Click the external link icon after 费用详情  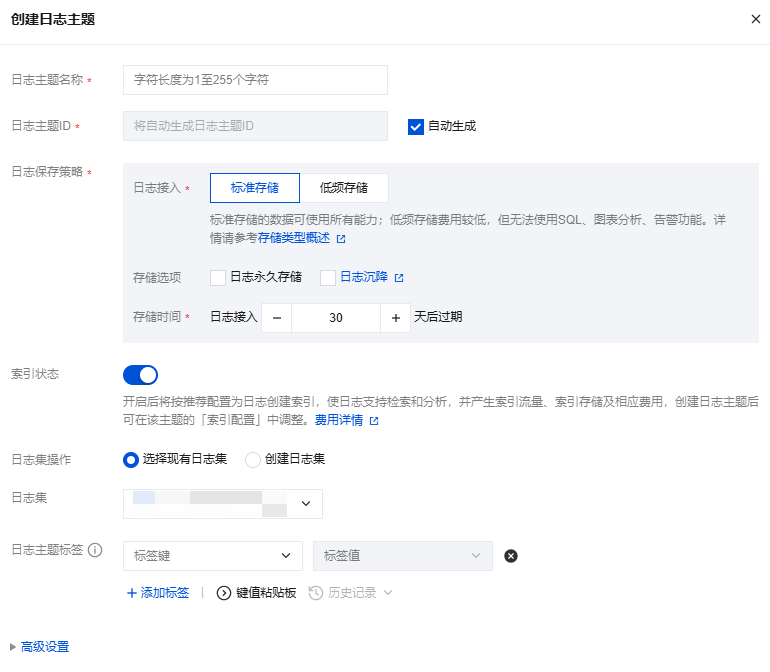tap(374, 421)
